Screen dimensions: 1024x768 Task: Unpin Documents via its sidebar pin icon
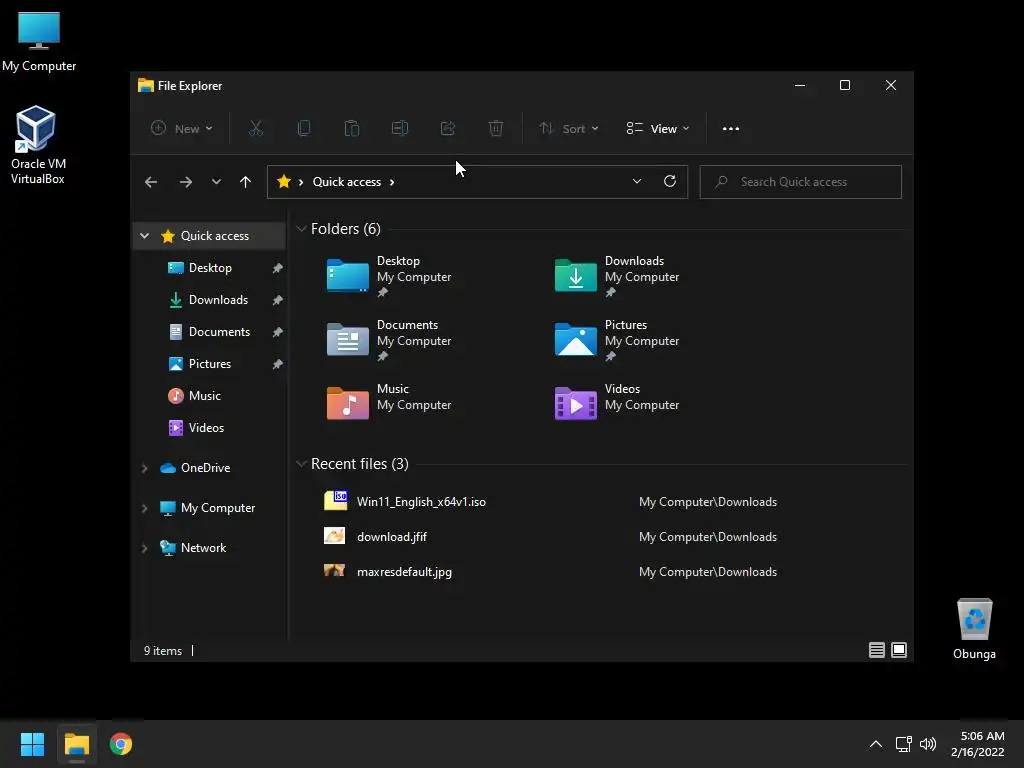(x=277, y=332)
